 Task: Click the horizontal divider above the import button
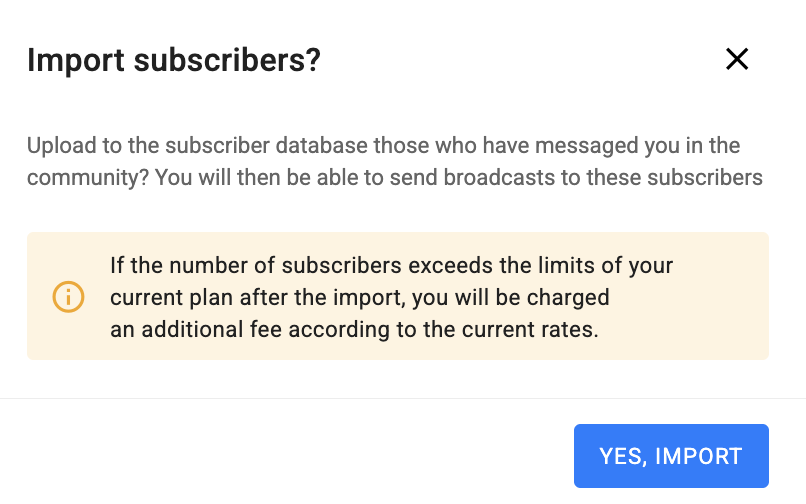pyautogui.click(x=403, y=398)
